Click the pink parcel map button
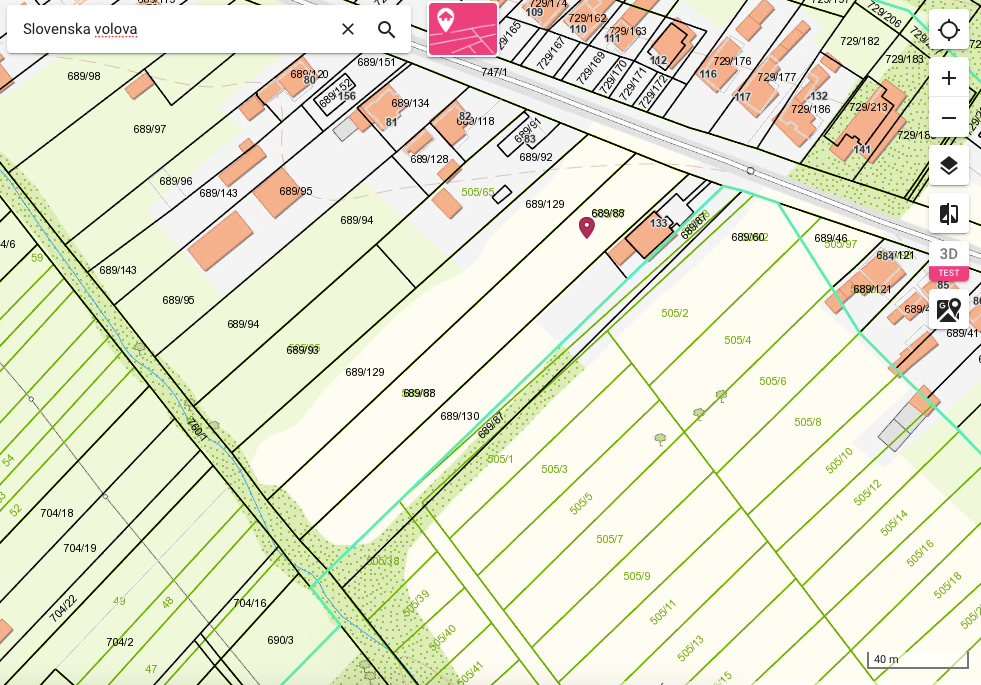Viewport: 981px width, 685px height. (x=463, y=29)
